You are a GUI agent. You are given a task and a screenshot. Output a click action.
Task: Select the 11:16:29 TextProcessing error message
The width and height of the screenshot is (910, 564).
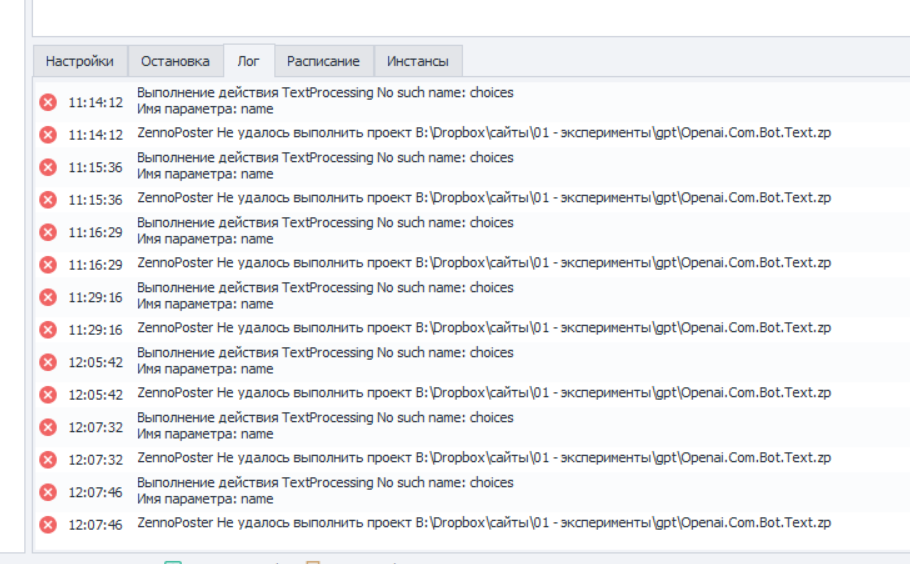(x=324, y=231)
